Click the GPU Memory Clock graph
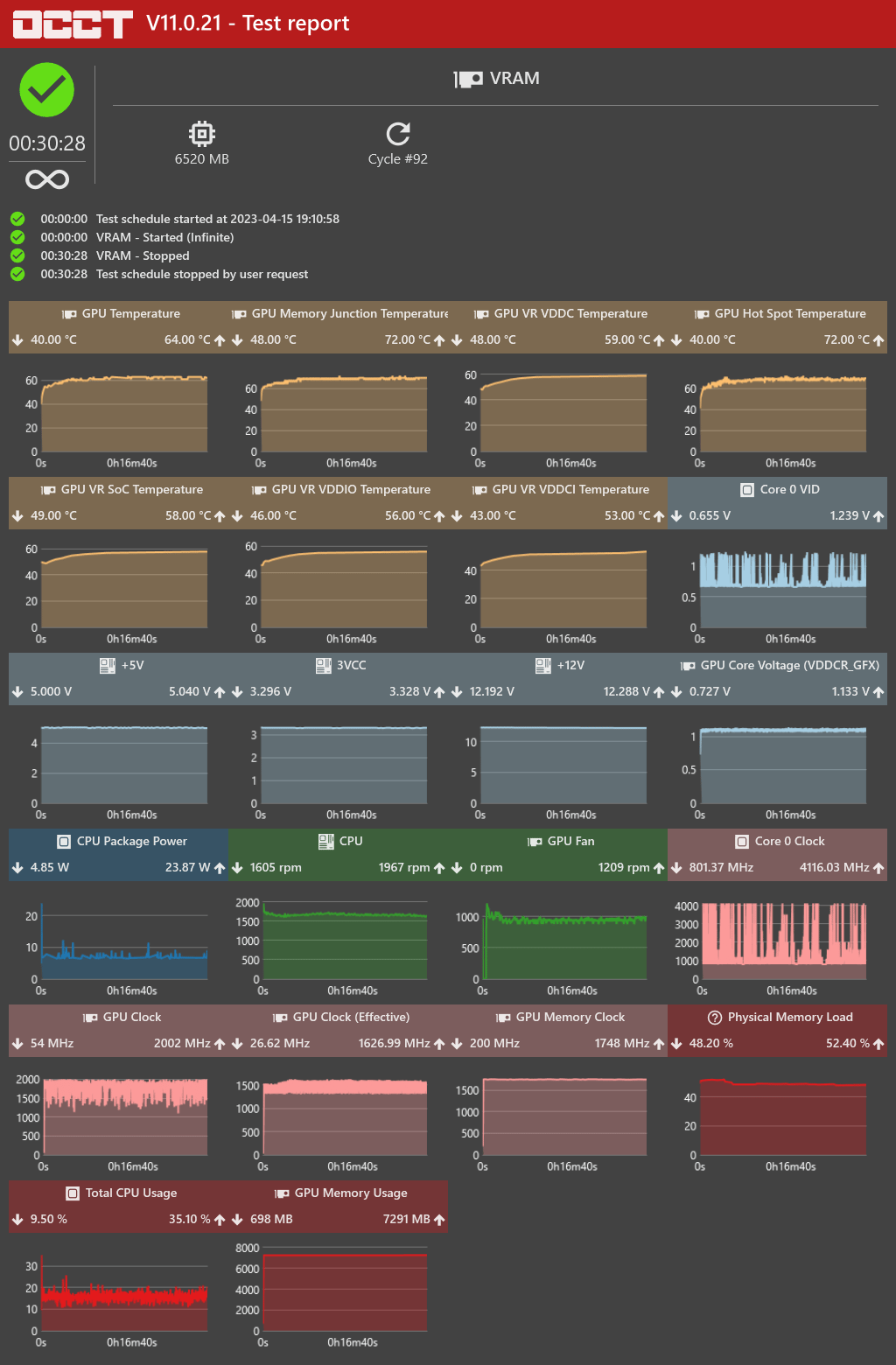 [x=564, y=1118]
